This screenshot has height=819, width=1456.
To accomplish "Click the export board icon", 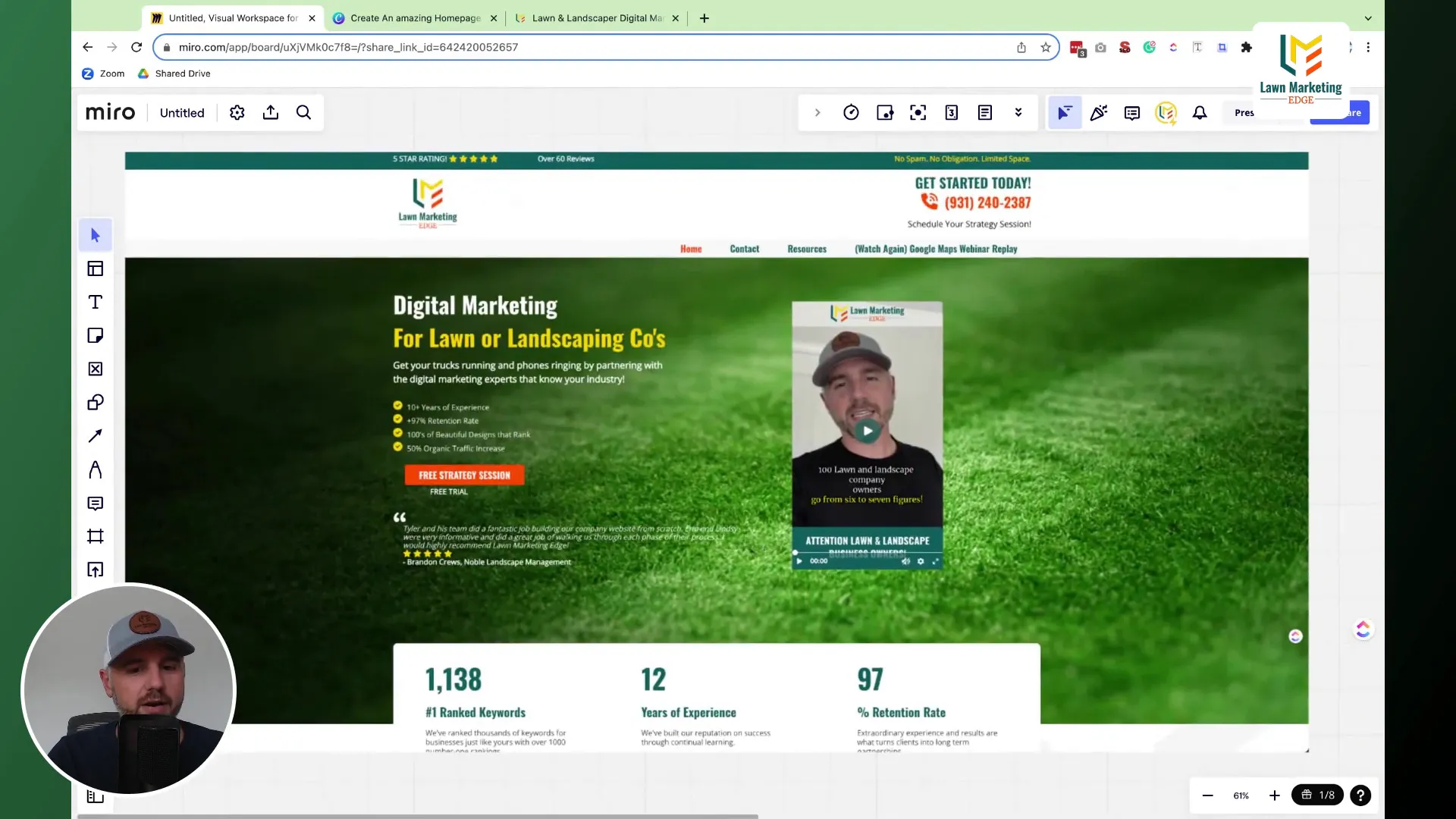I will click(x=271, y=112).
